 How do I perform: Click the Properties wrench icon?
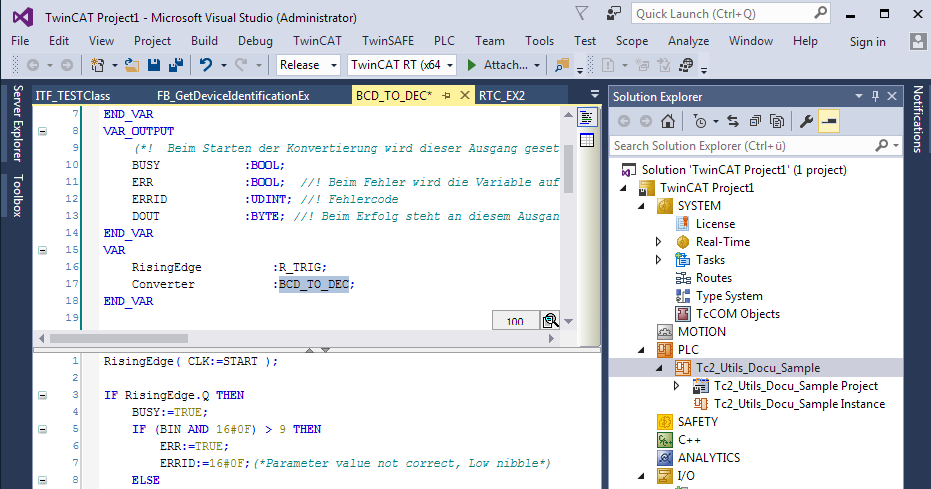pos(806,121)
